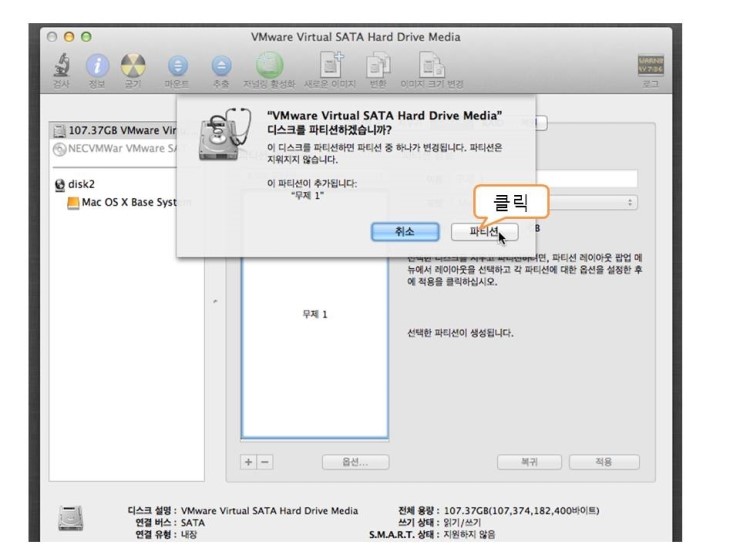Click the 디스크 설명 VMware Virtual SATA text
Screen dimensions: 740x555
tap(243, 511)
